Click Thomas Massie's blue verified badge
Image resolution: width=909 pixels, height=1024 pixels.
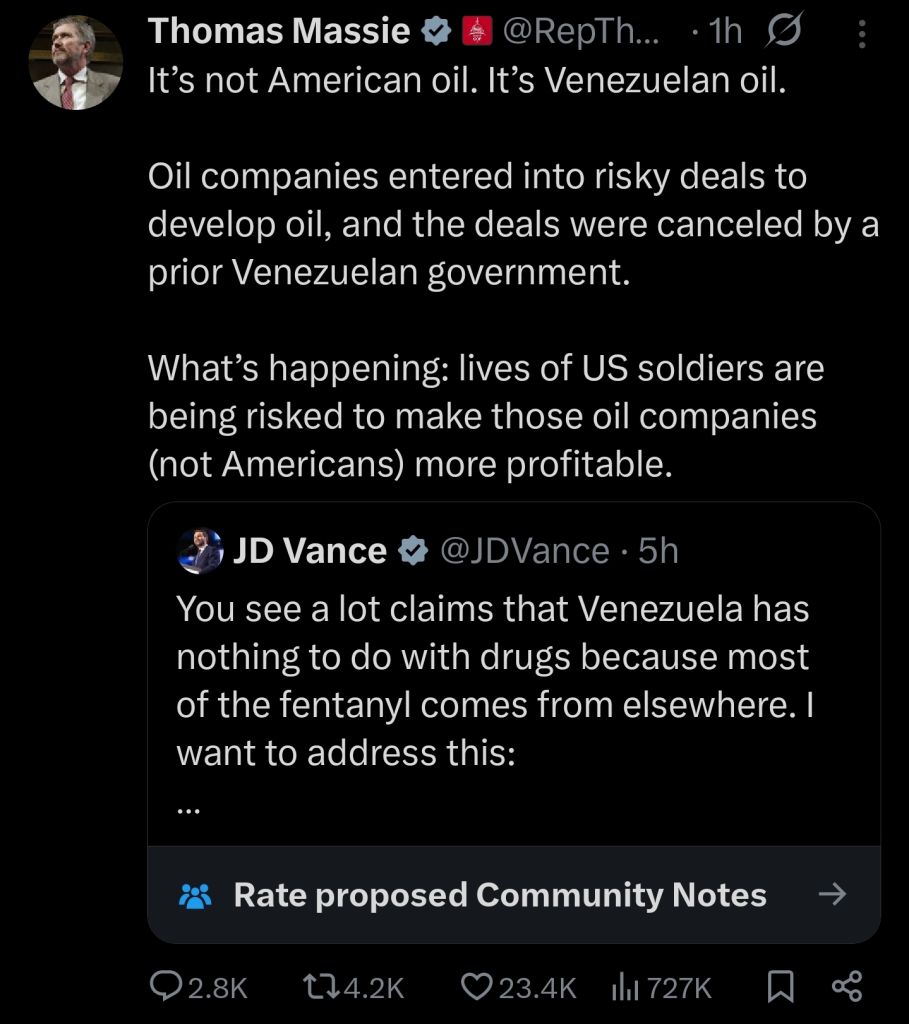tap(435, 33)
